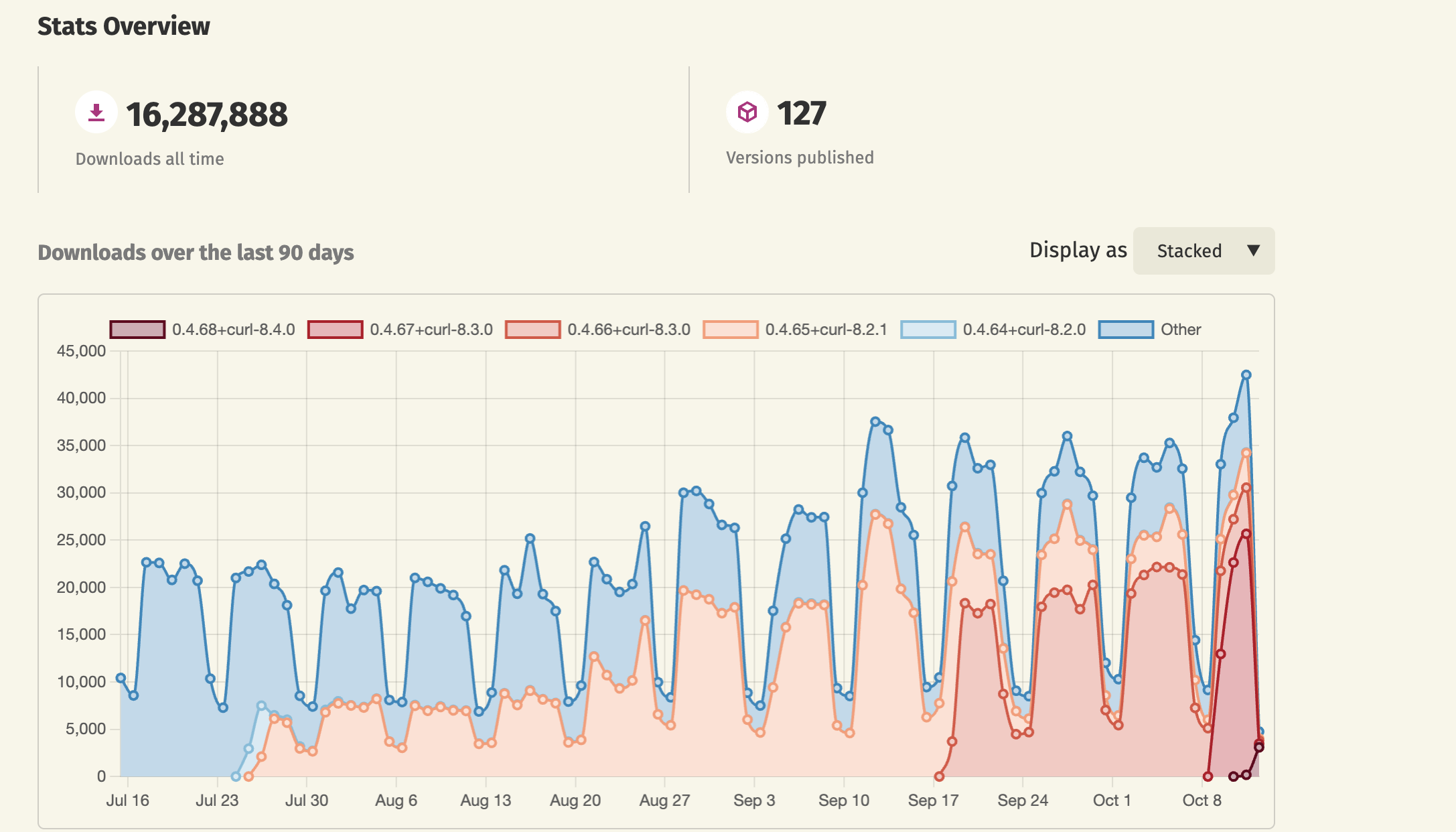
Task: Click the 5,000 y-axis label
Action: 86,729
